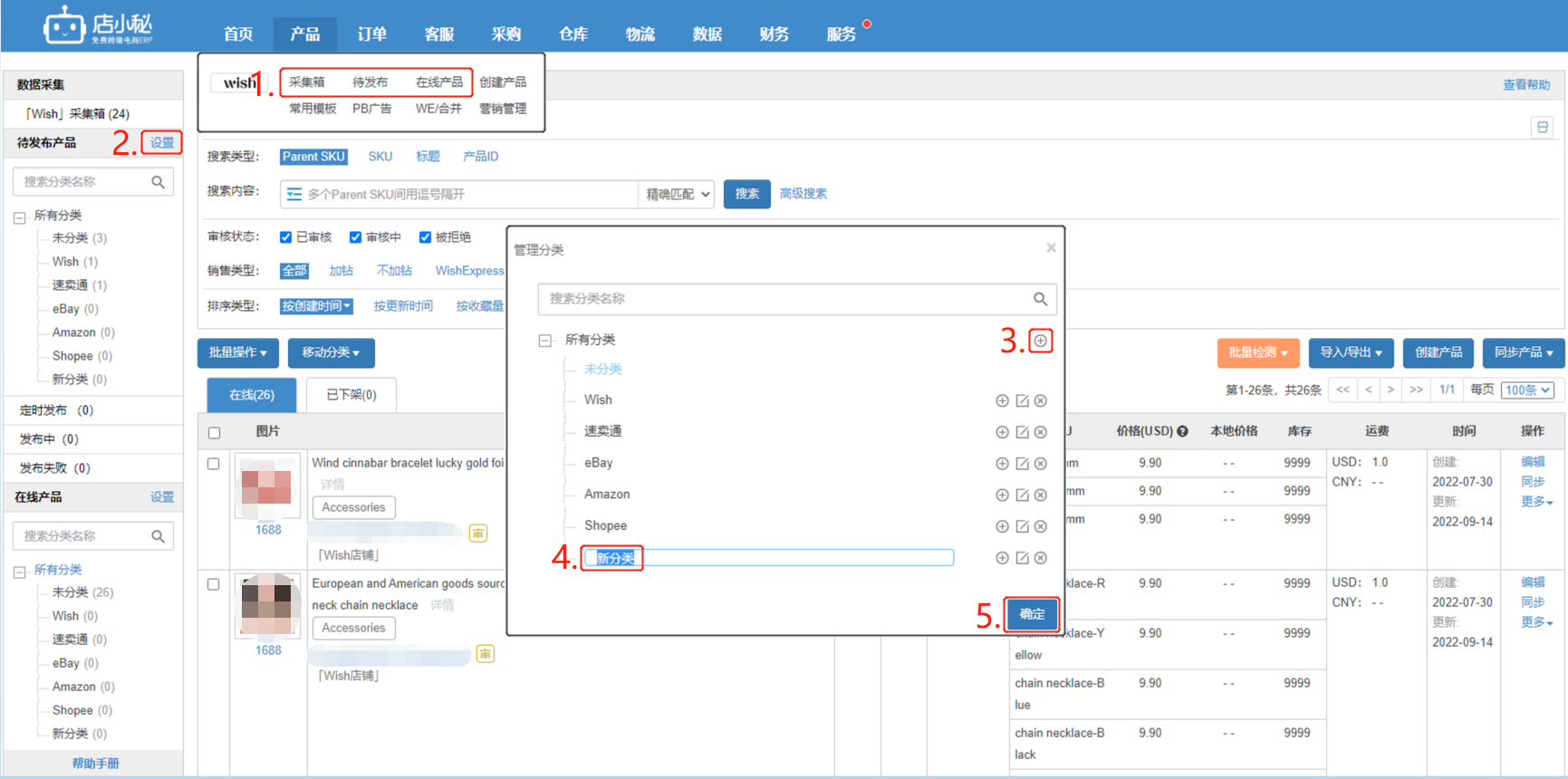The width and height of the screenshot is (1568, 779).
Task: Delete the Wish category in dialog
Action: coord(1041,400)
